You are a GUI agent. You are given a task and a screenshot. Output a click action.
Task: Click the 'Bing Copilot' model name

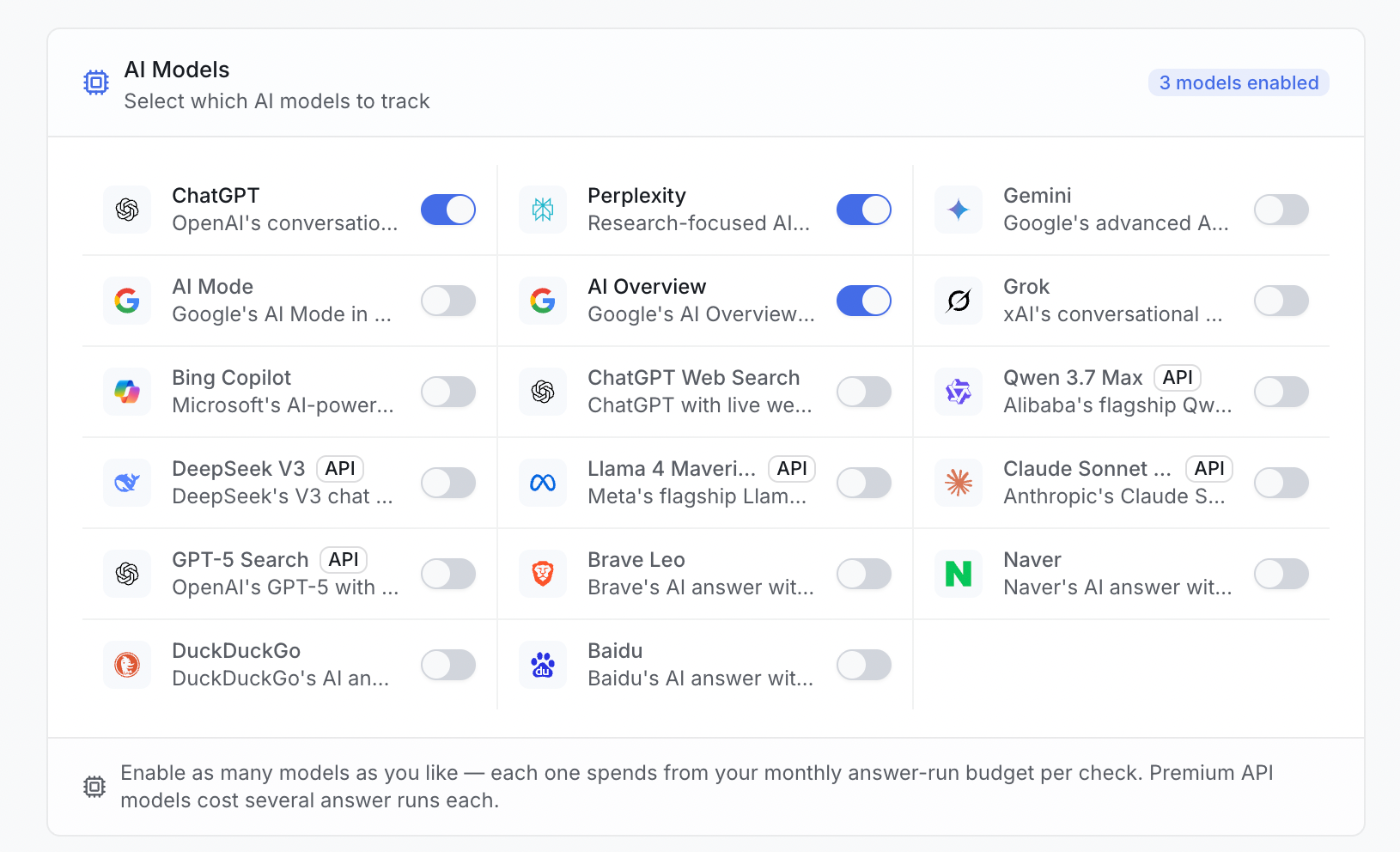point(232,378)
